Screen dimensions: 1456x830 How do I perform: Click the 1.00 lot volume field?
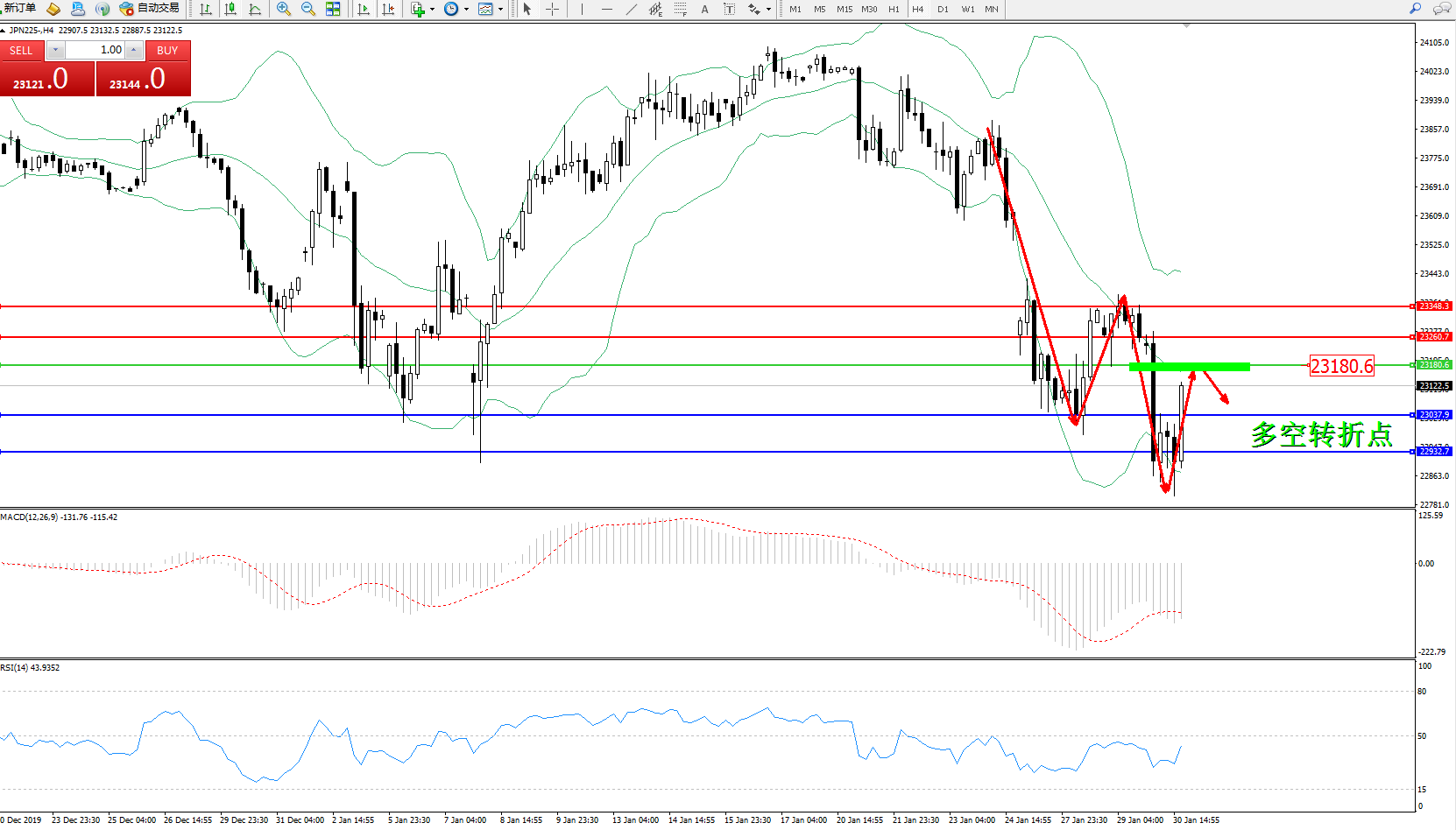pyautogui.click(x=95, y=50)
